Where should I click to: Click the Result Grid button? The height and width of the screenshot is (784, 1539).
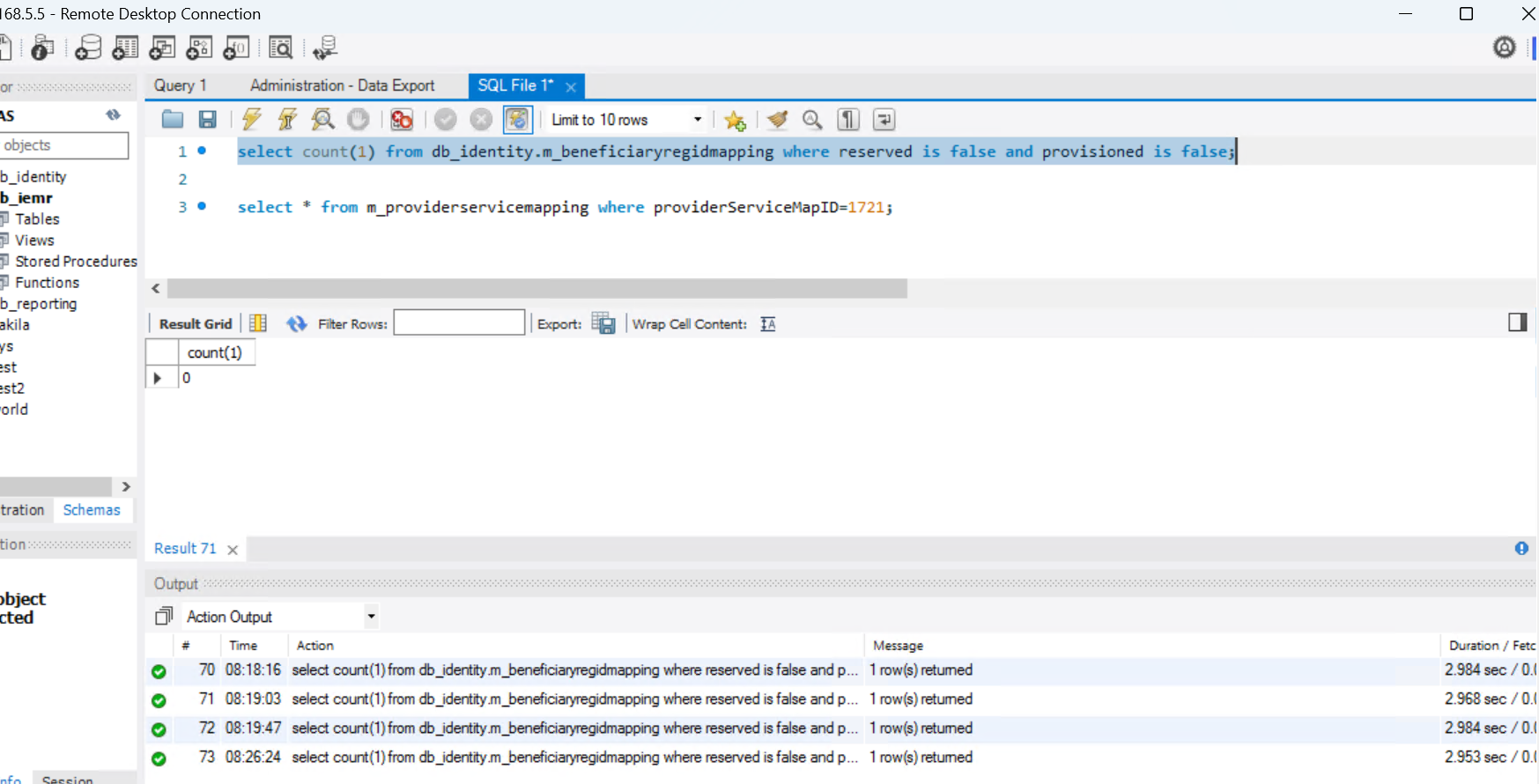click(196, 324)
